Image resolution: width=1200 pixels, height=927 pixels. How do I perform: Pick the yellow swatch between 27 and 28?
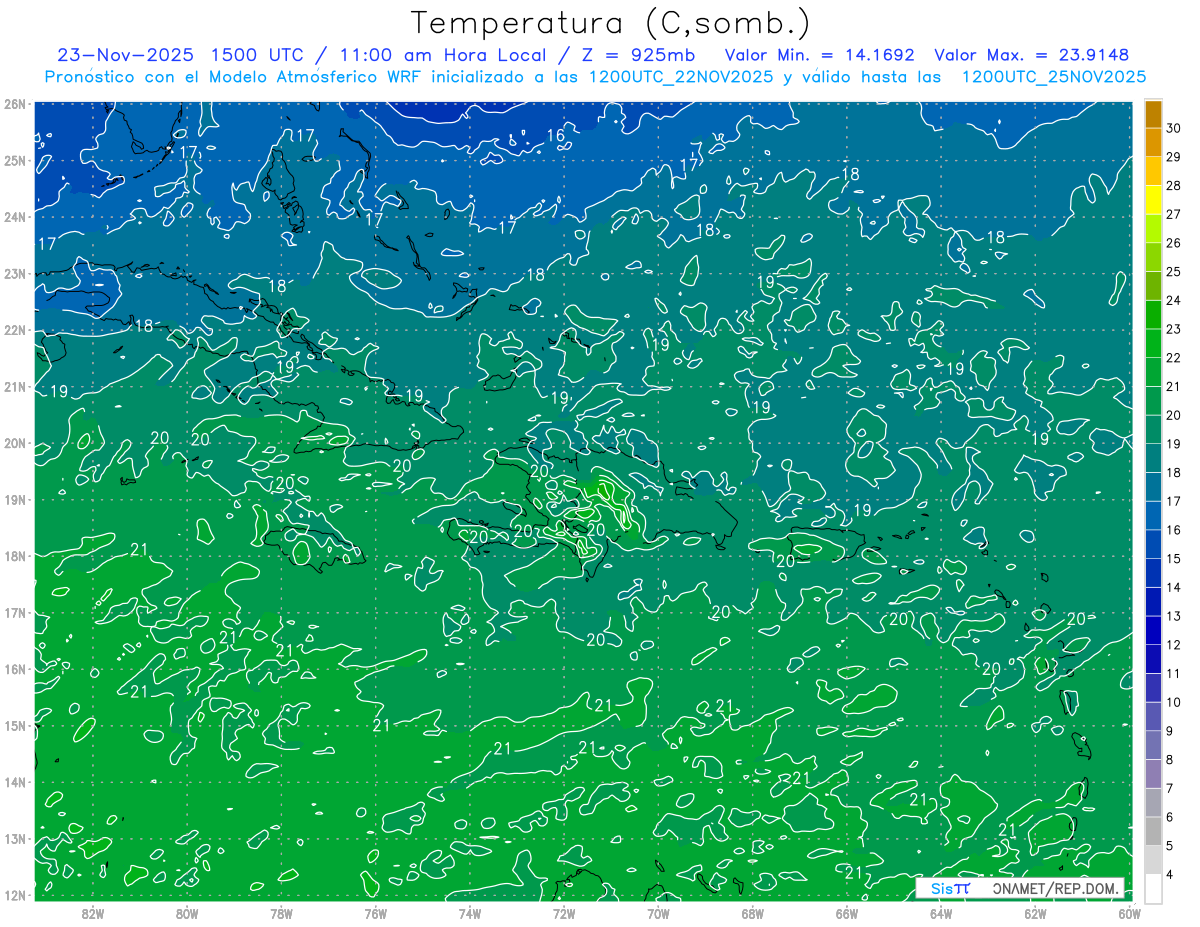[x=1153, y=200]
